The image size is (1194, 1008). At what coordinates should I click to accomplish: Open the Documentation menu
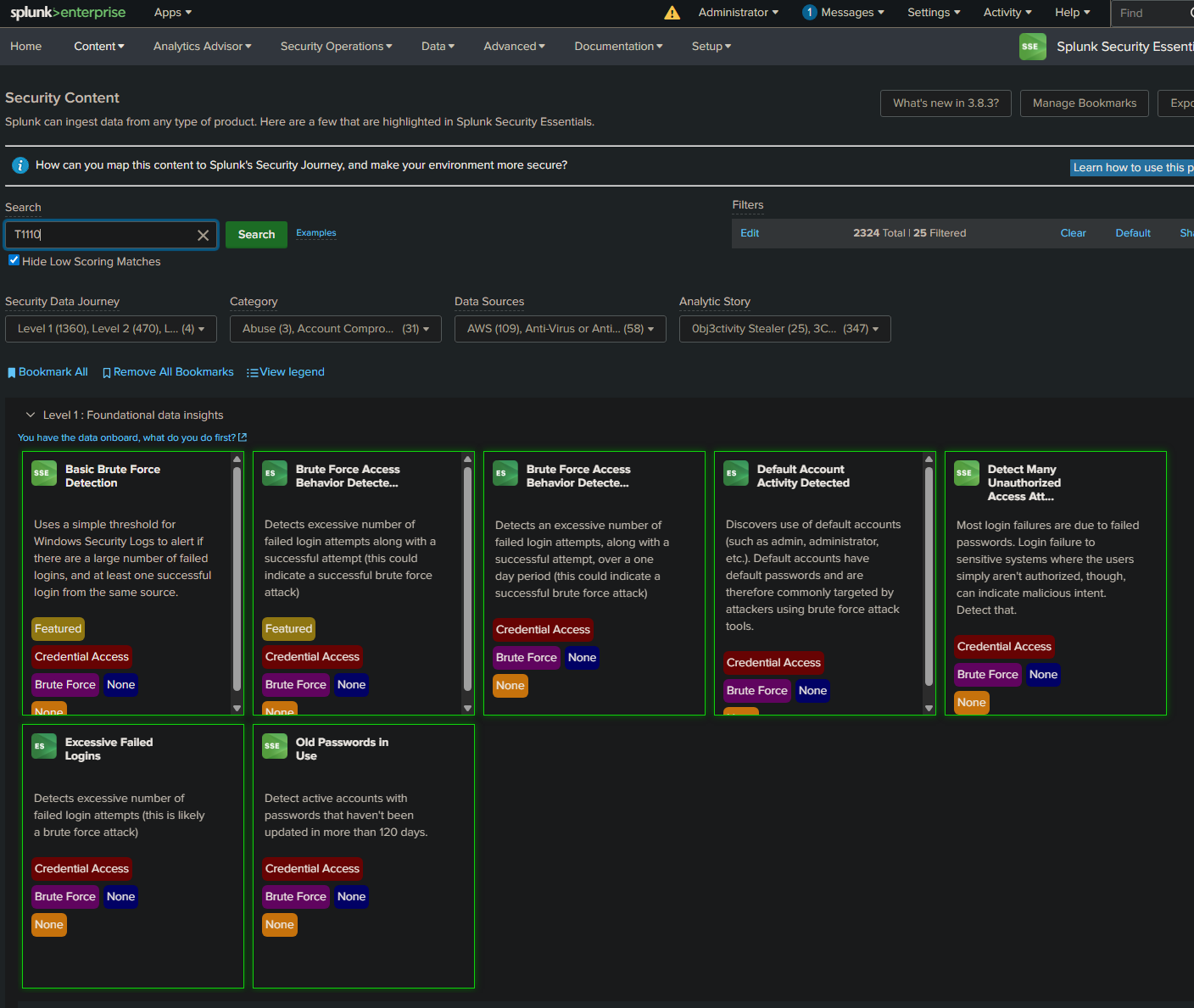pyautogui.click(x=618, y=47)
